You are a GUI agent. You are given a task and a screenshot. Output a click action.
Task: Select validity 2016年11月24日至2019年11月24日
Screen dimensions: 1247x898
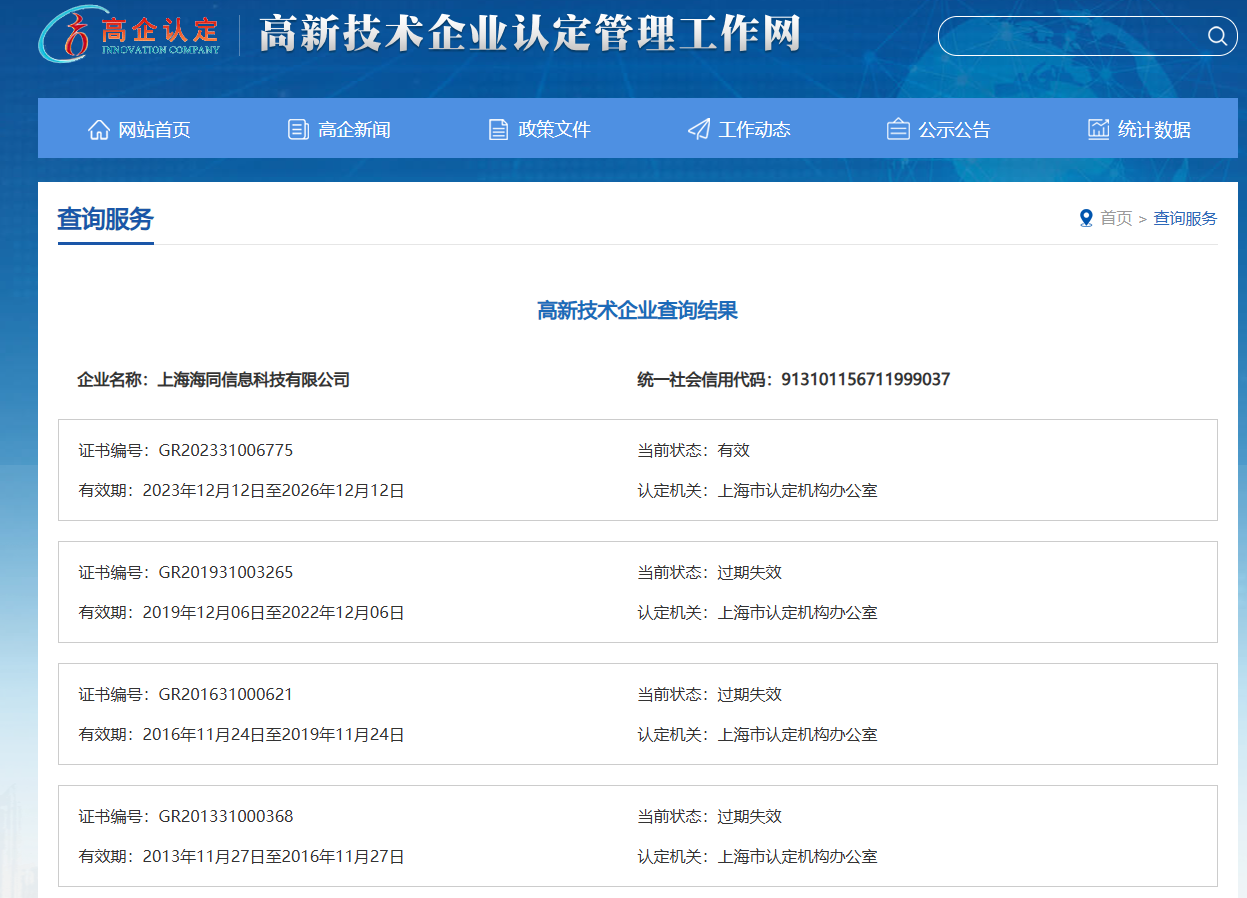pos(274,735)
